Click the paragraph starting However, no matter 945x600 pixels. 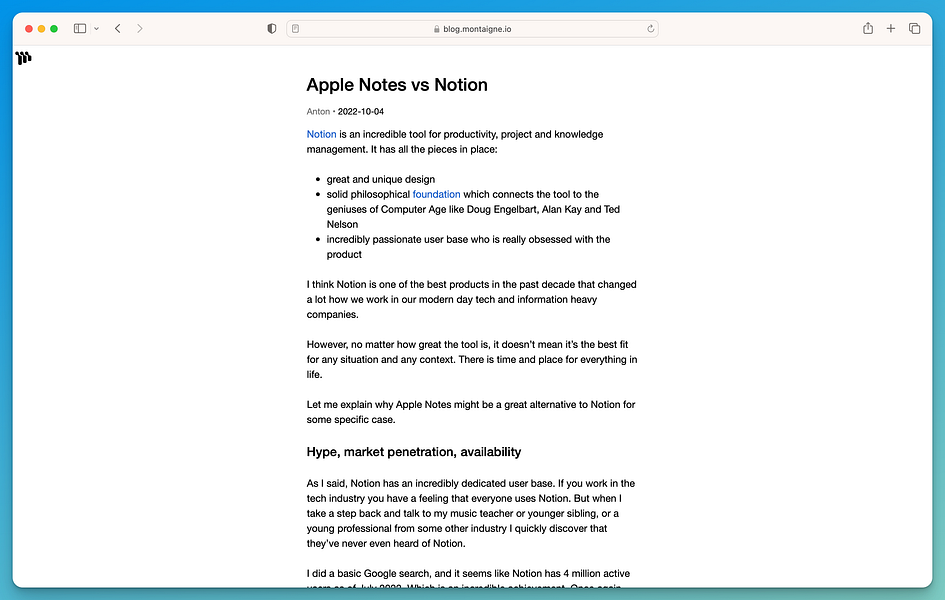point(472,360)
